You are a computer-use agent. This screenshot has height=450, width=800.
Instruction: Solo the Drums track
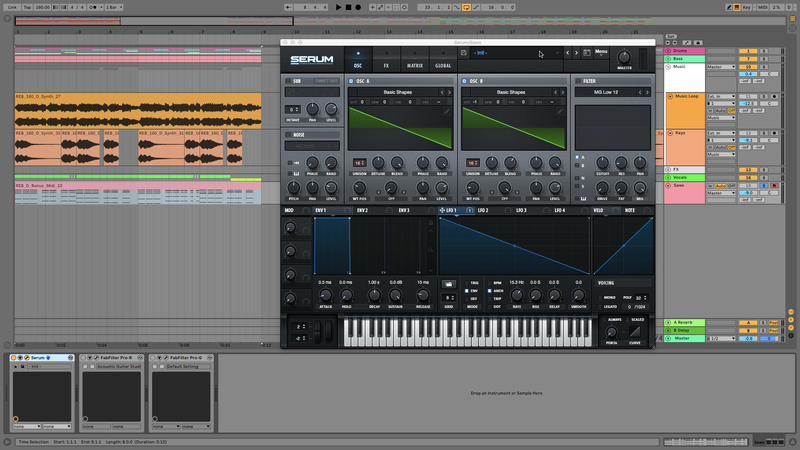[764, 51]
